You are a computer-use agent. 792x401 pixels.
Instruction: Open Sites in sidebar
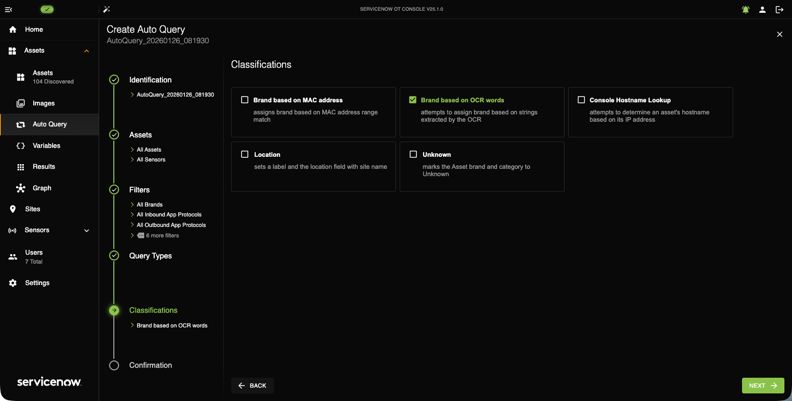tap(49, 209)
